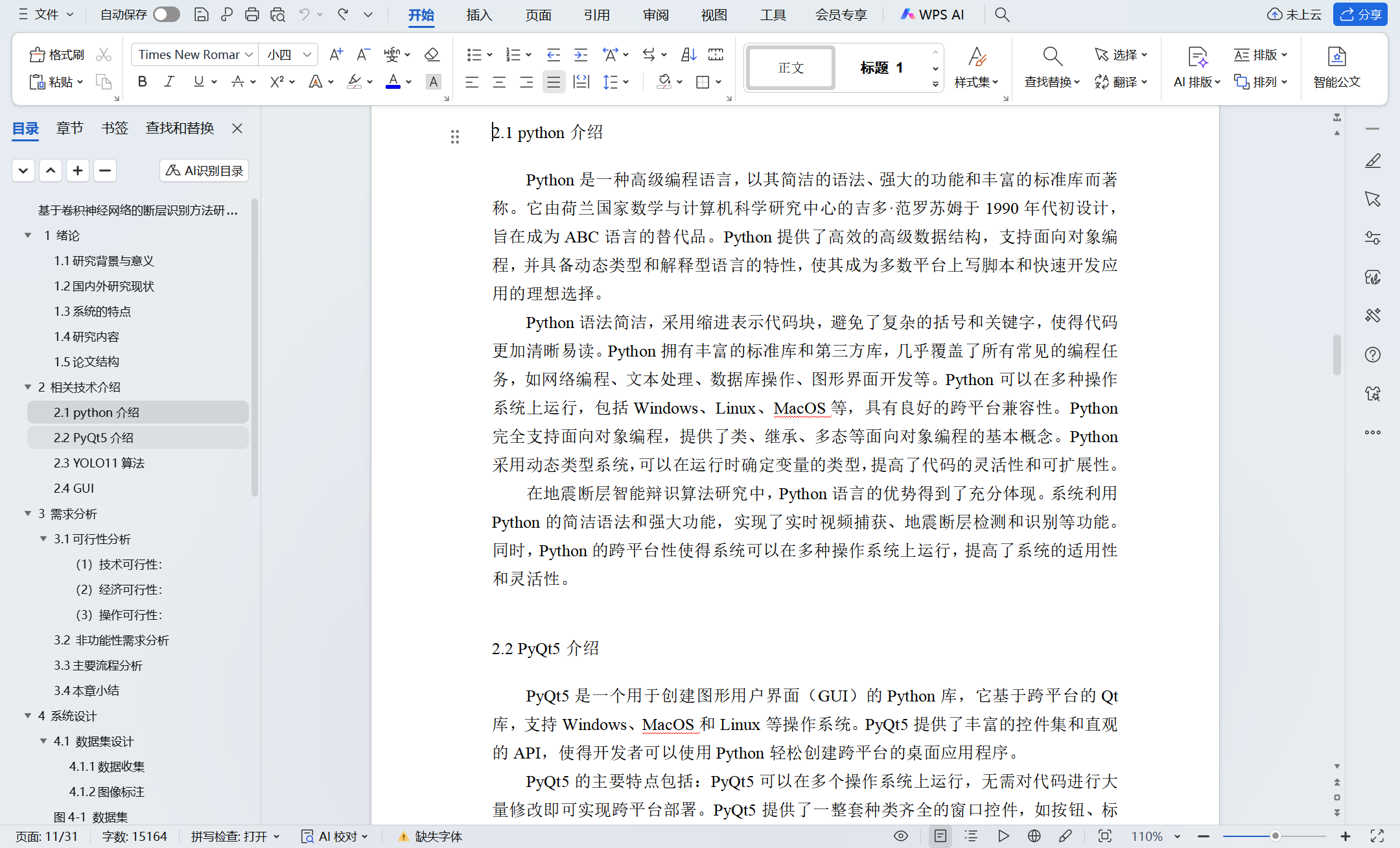Toggle superscript formatting
The image size is (1400, 848).
coord(277,82)
